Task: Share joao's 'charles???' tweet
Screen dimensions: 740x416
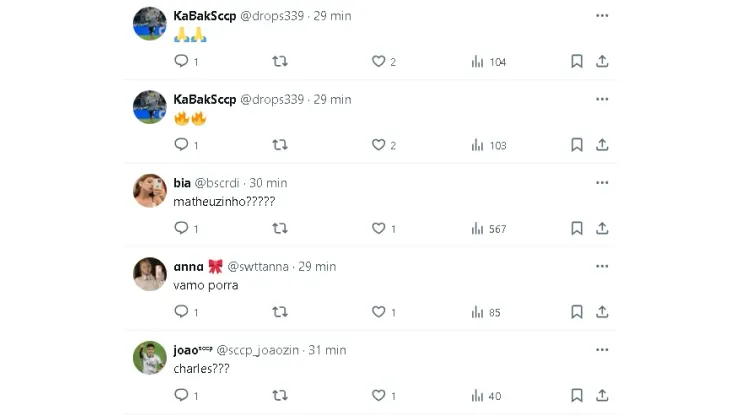Action: tap(602, 396)
